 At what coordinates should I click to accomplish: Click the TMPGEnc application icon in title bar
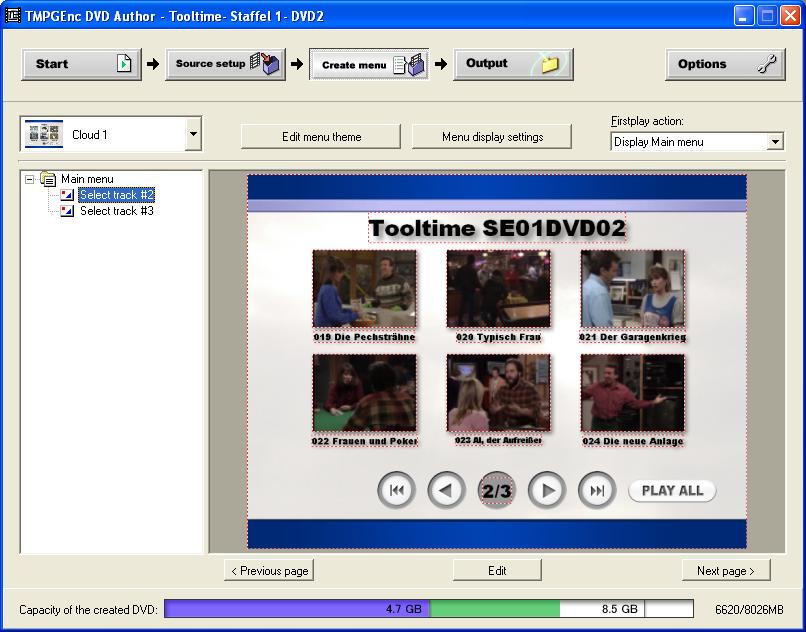[x=12, y=16]
